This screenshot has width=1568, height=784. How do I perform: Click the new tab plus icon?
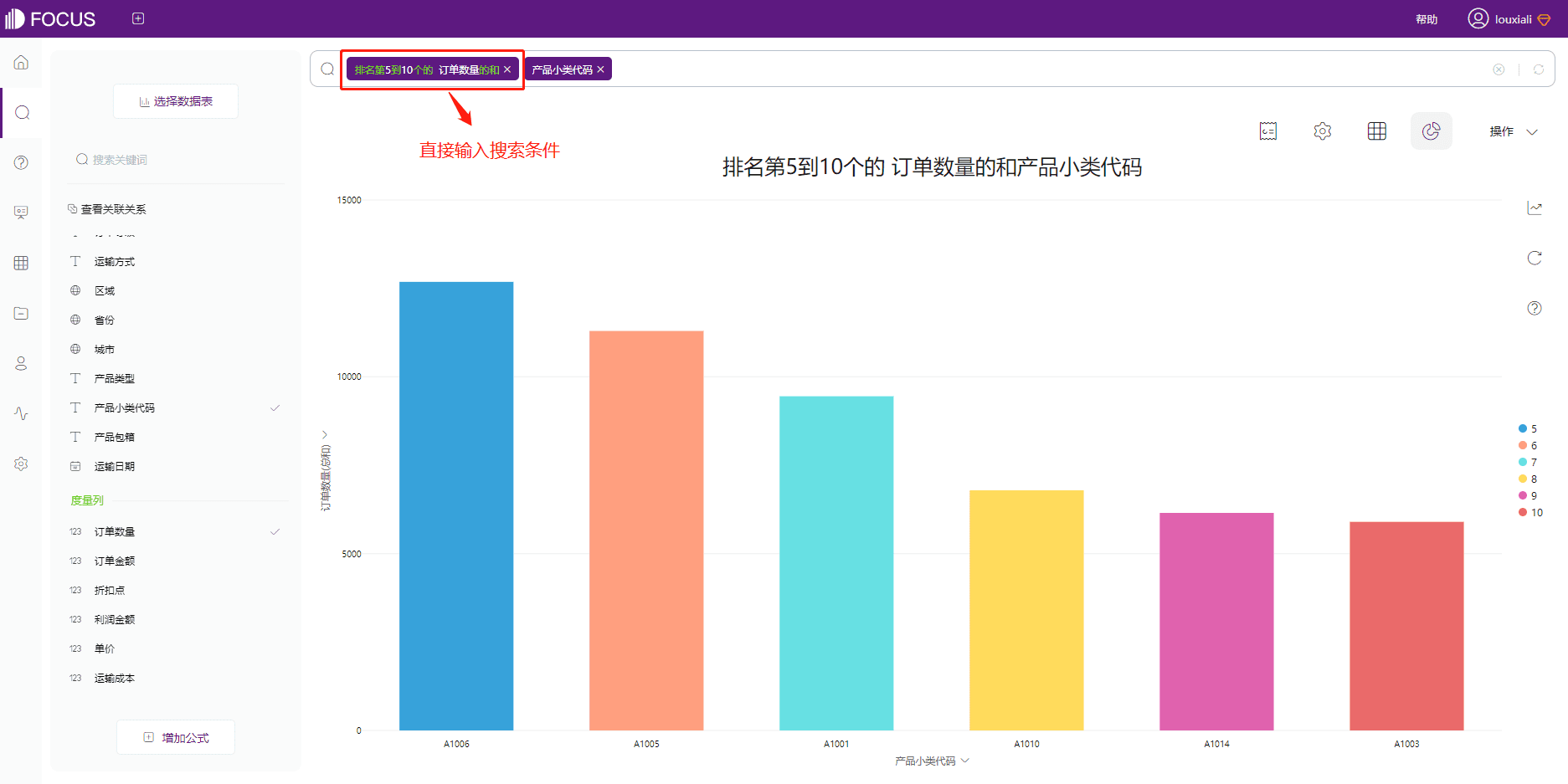click(138, 18)
